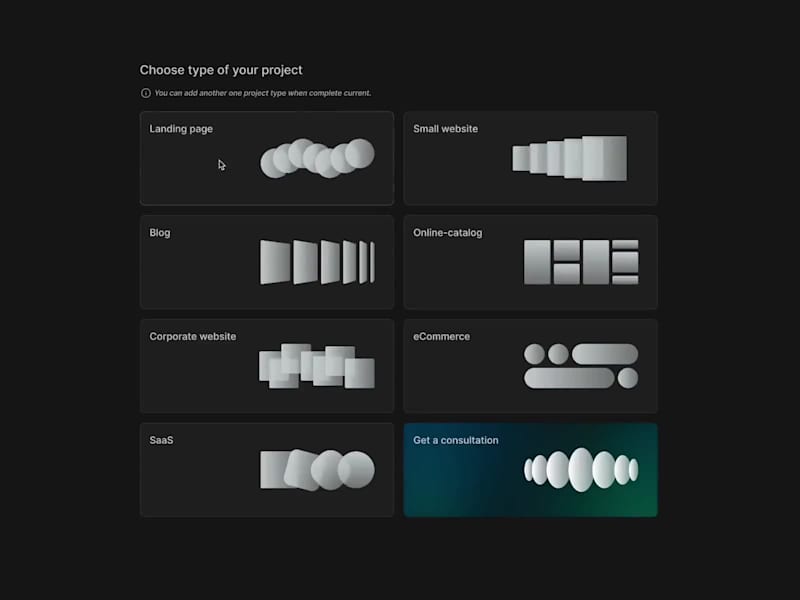Click the grid layout graphic on Online-catalog card
The image size is (800, 600).
point(580,261)
